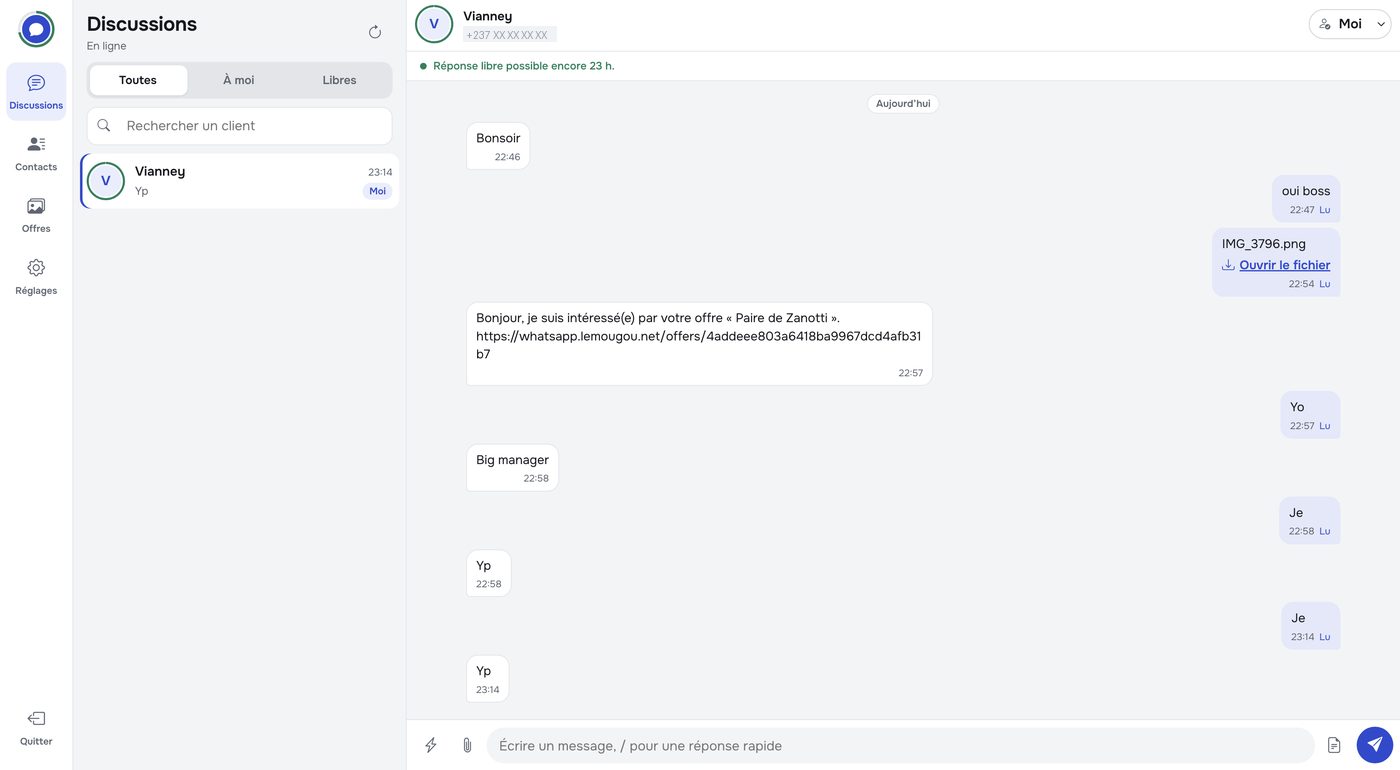The height and width of the screenshot is (770, 1400).
Task: Click the quick reply lightning icon
Action: [x=431, y=745]
